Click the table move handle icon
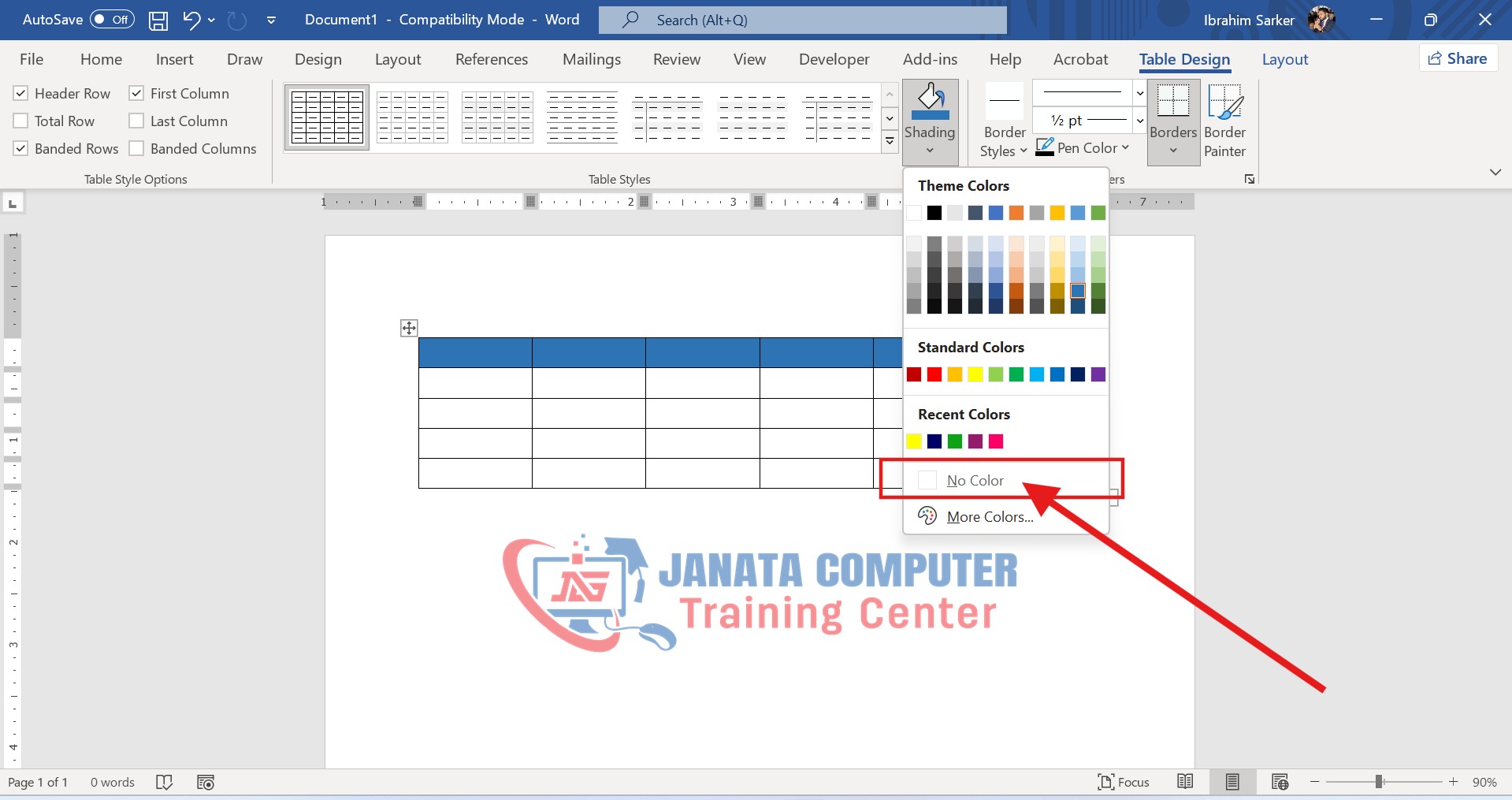The width and height of the screenshot is (1512, 800). point(409,328)
